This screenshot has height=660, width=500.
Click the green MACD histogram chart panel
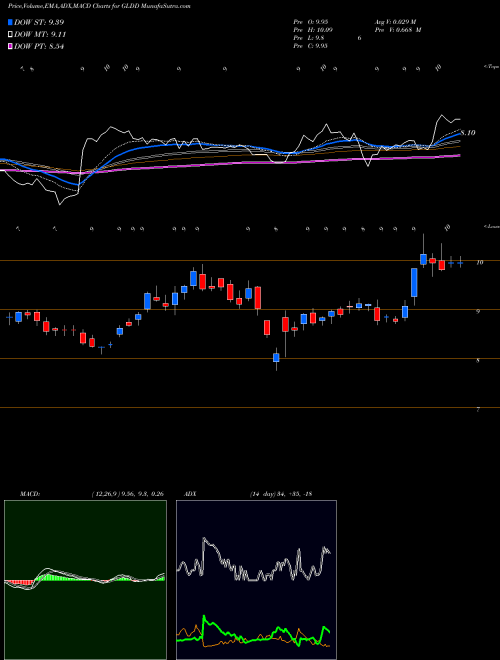85,580
